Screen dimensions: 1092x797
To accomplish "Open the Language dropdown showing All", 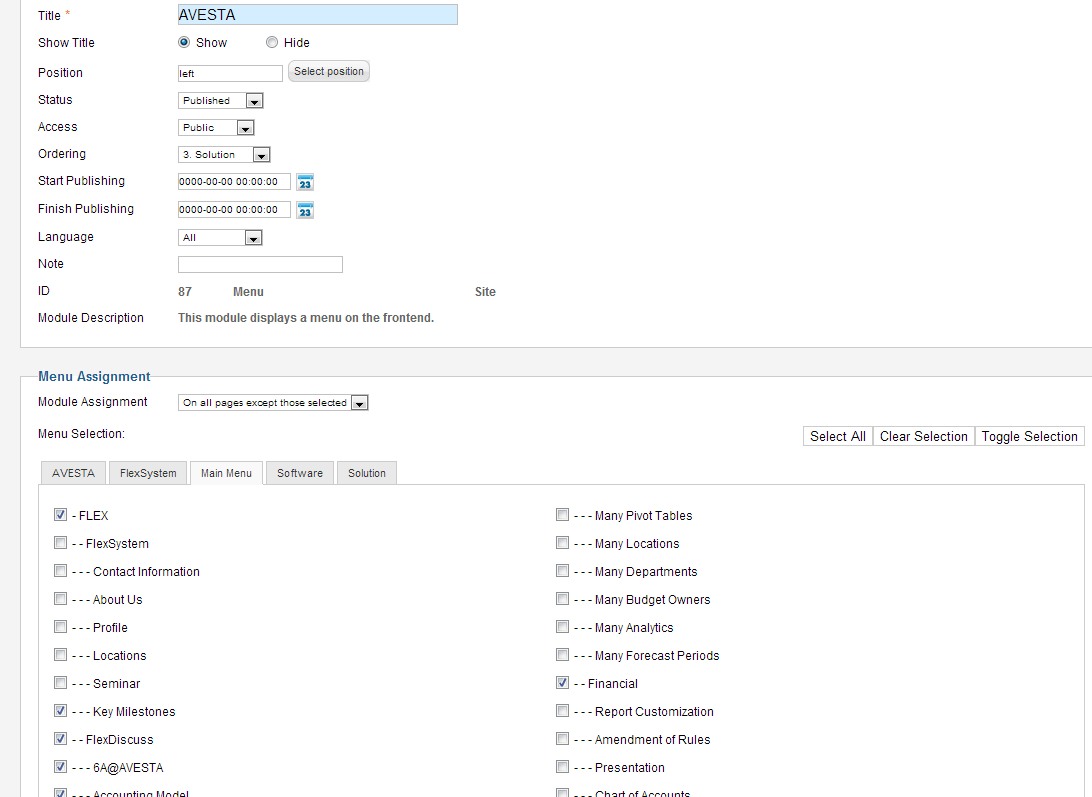I will (x=220, y=238).
